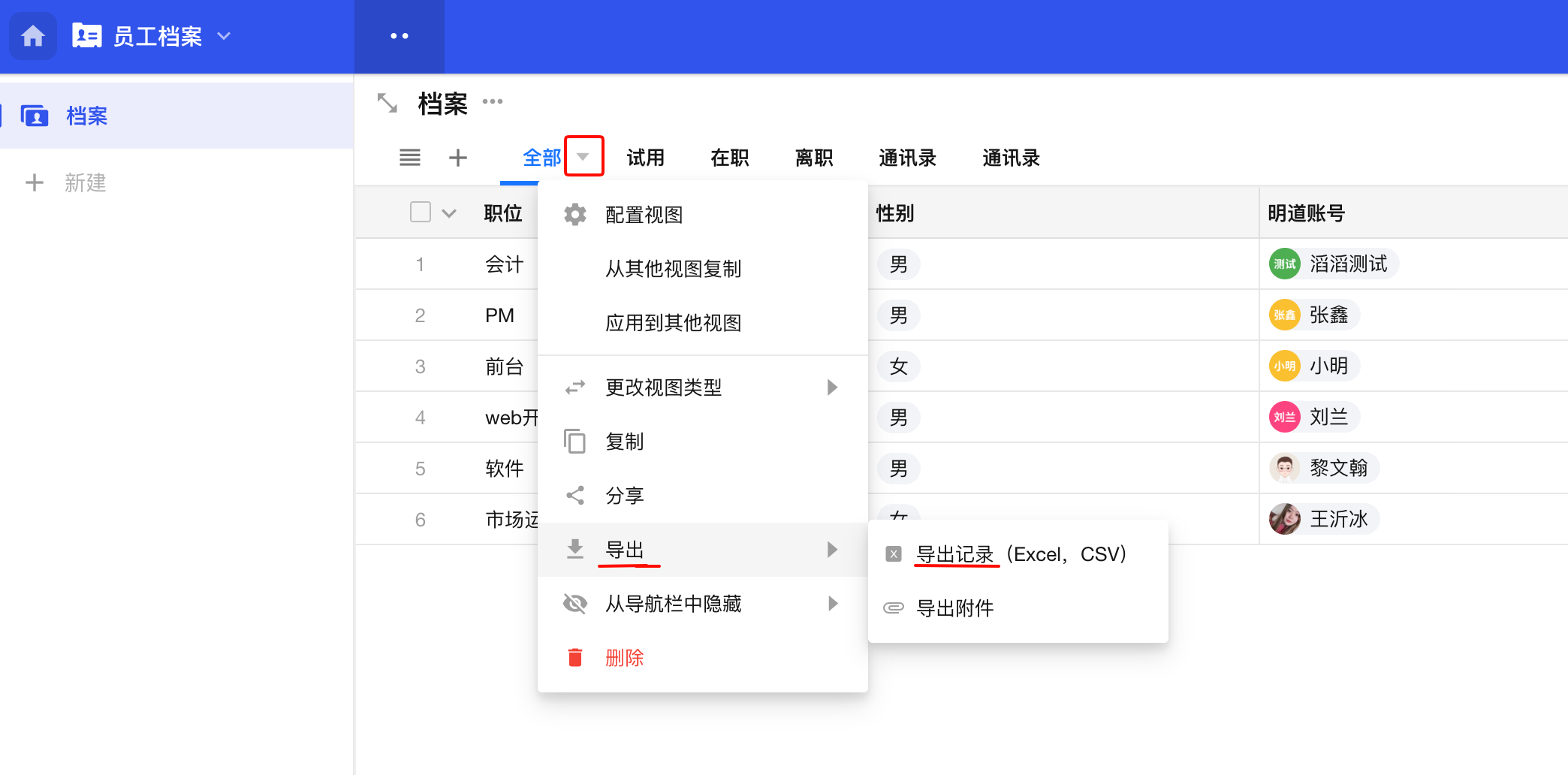
Task: Click the hamburger view list icon
Action: tap(410, 158)
